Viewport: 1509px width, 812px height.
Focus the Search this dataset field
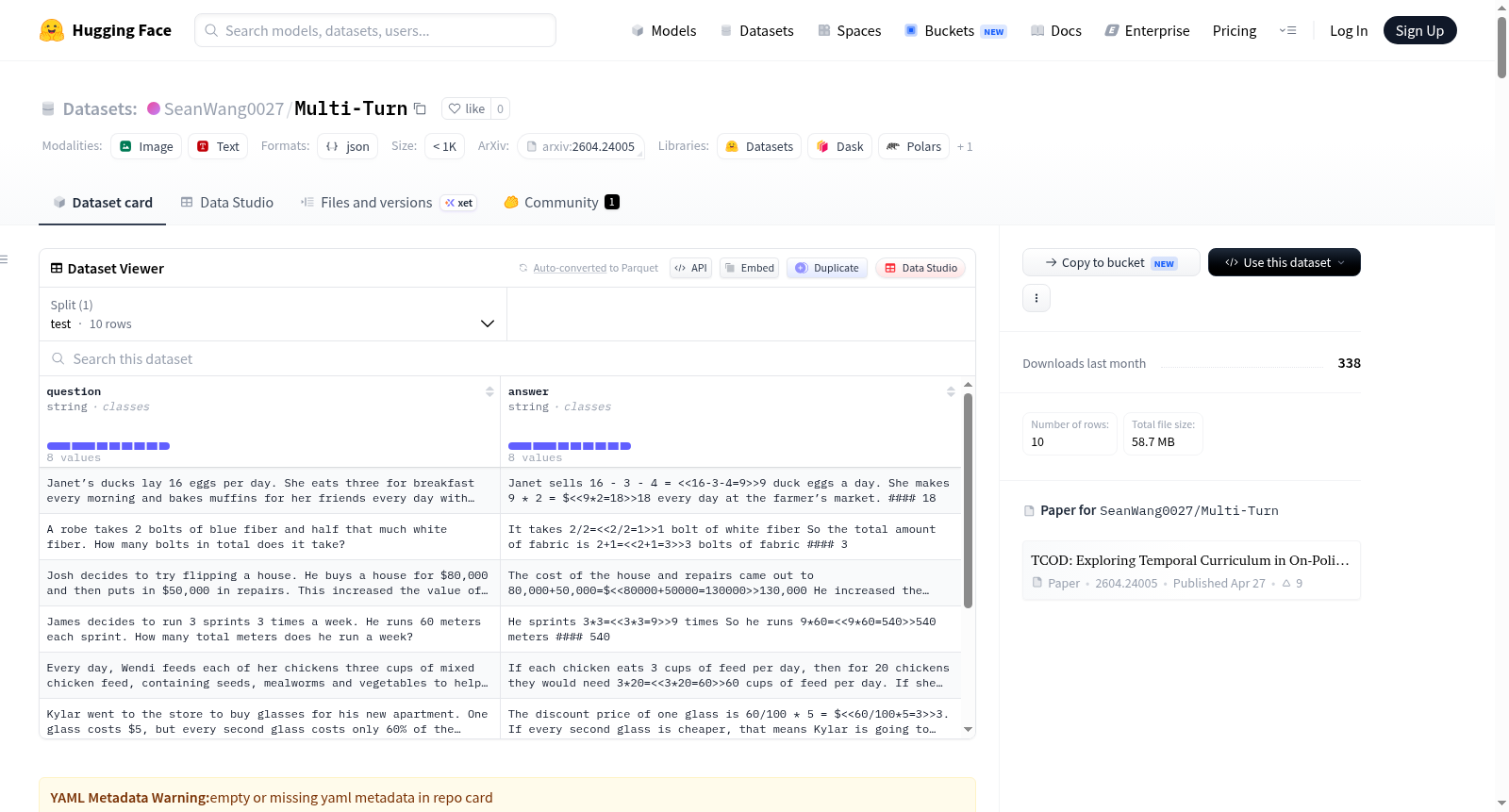[x=507, y=358]
